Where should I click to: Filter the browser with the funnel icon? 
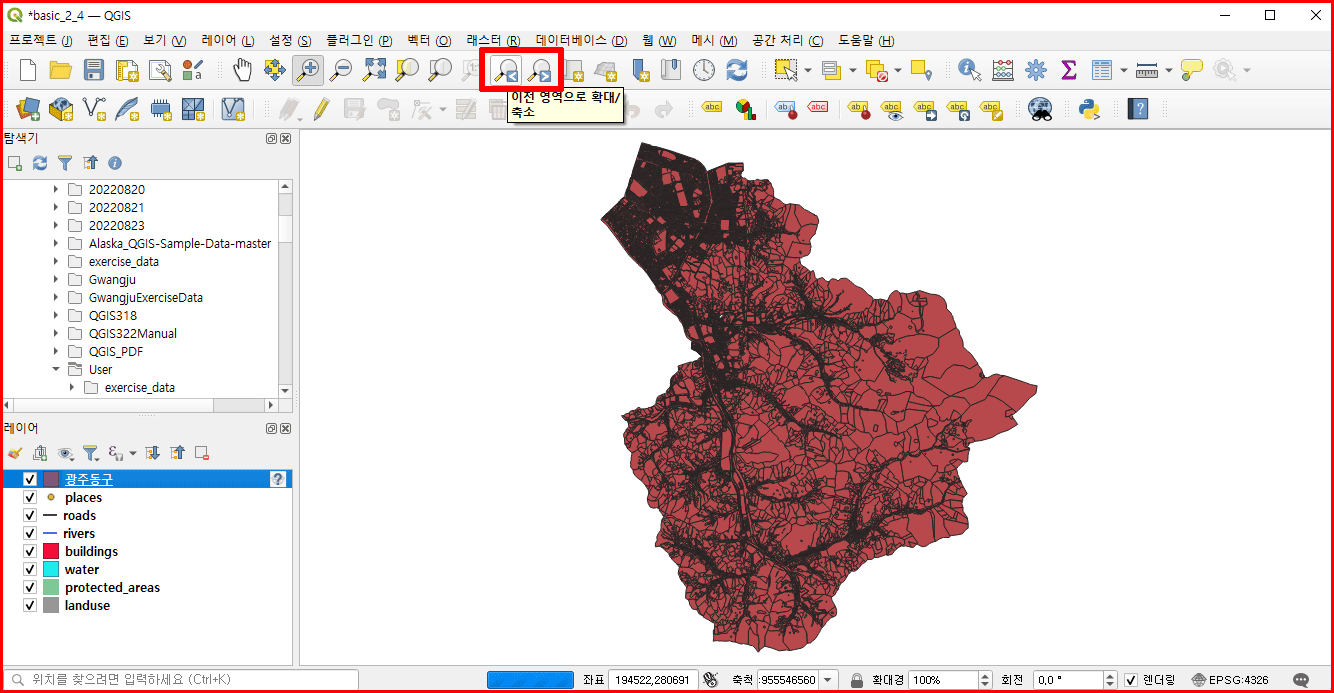(65, 163)
